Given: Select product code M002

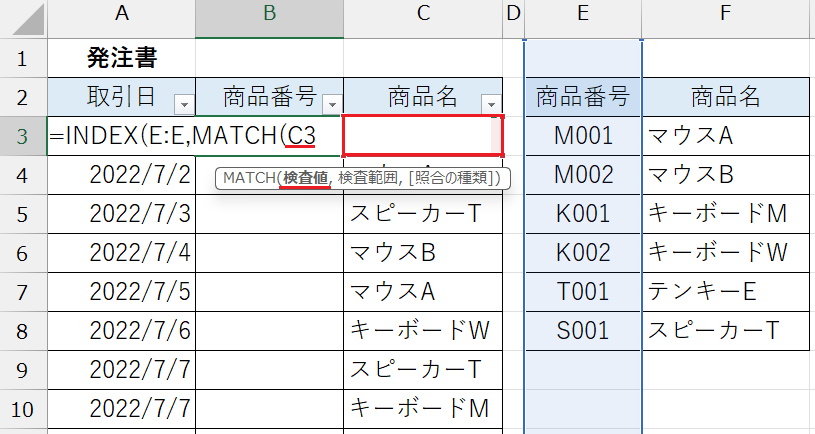Looking at the screenshot, I should 583,175.
